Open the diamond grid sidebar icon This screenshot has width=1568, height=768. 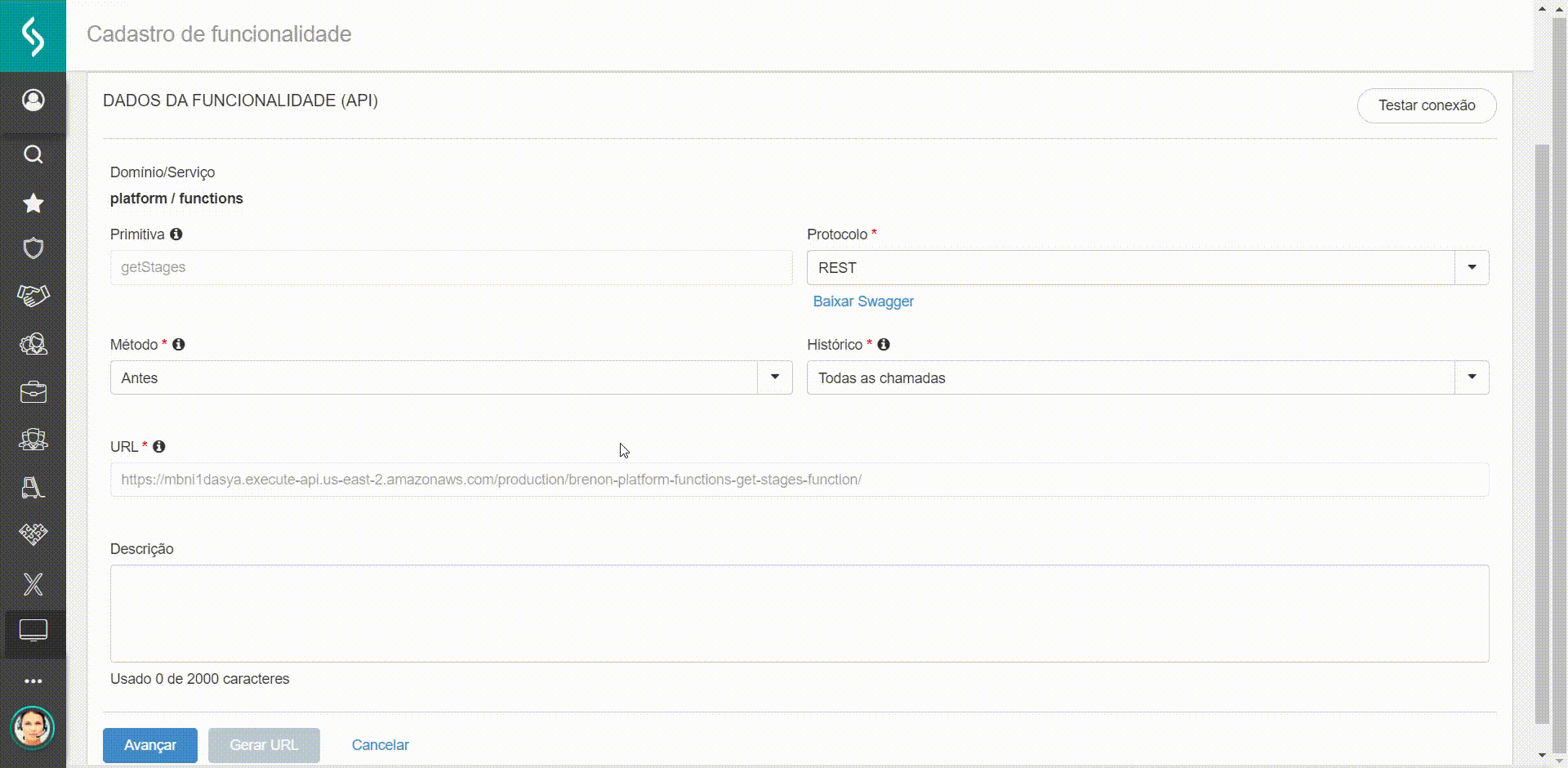coord(33,534)
